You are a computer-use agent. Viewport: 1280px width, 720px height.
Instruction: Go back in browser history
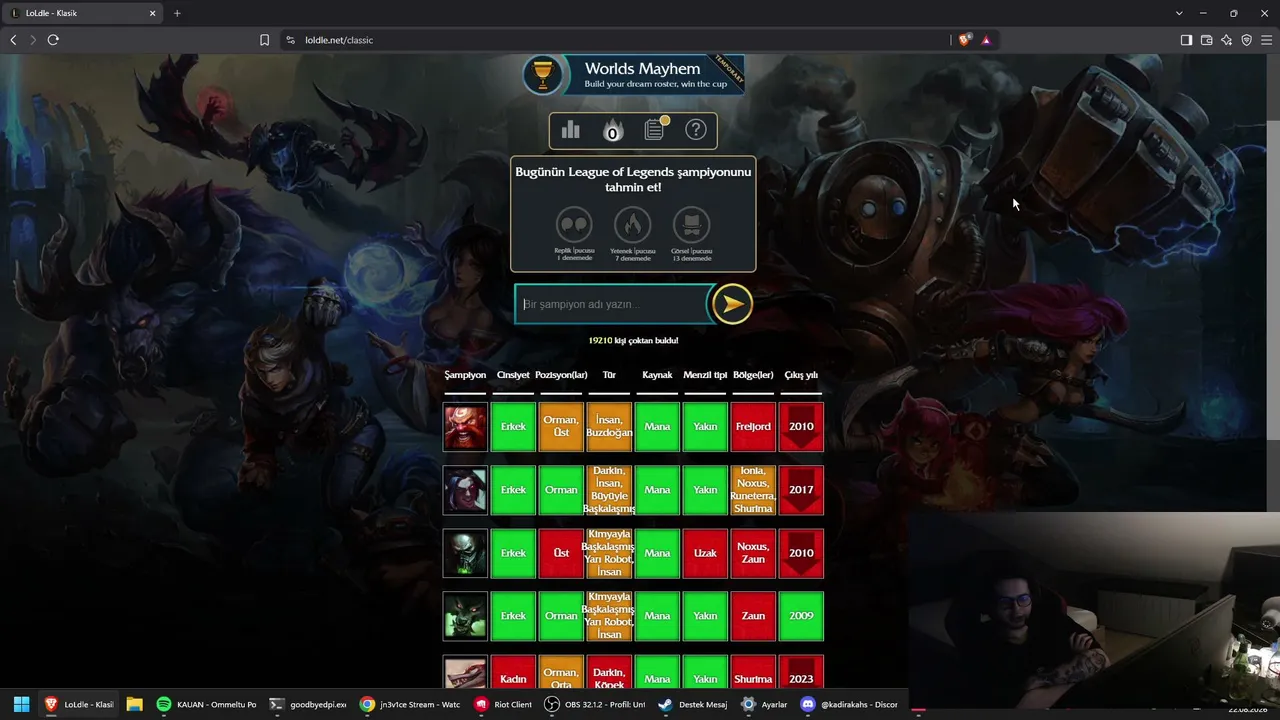click(x=13, y=40)
